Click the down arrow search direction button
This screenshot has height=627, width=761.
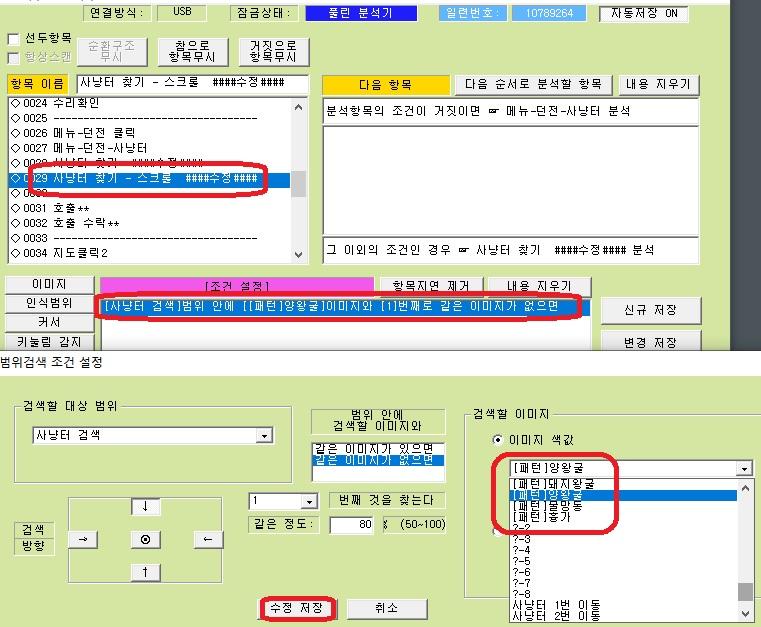pyautogui.click(x=146, y=507)
